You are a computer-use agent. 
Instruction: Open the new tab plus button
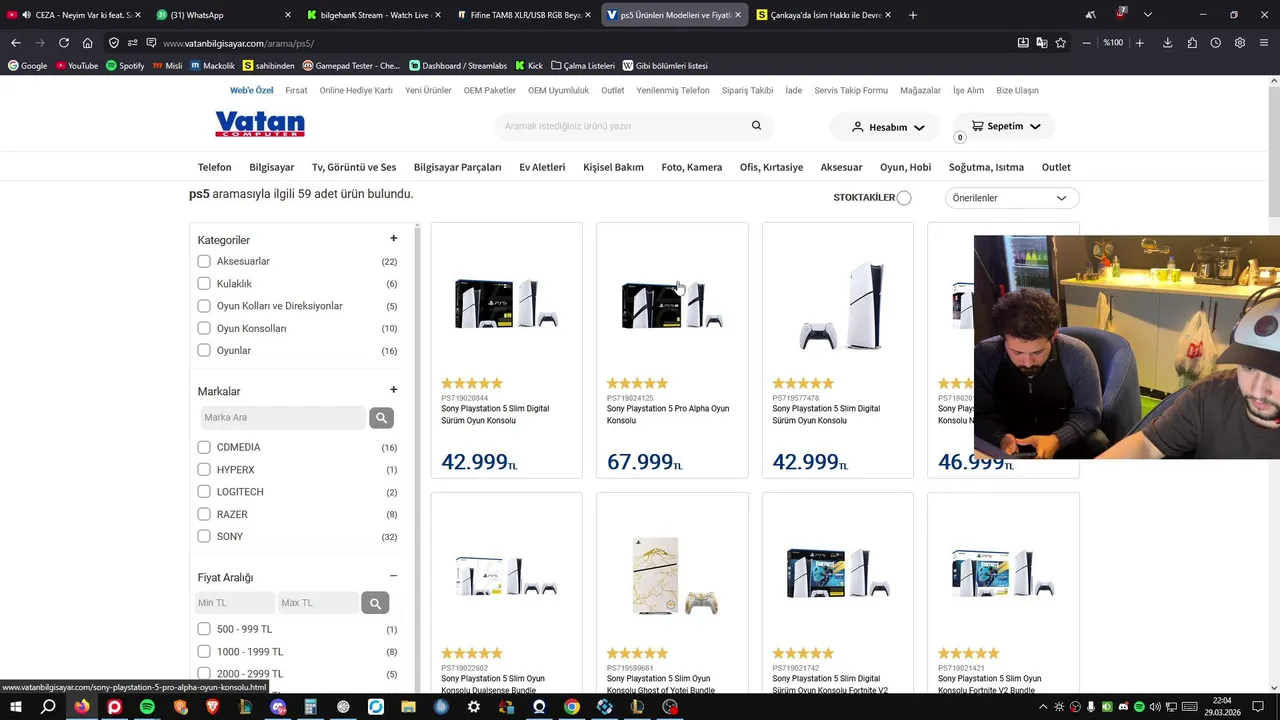[913, 15]
